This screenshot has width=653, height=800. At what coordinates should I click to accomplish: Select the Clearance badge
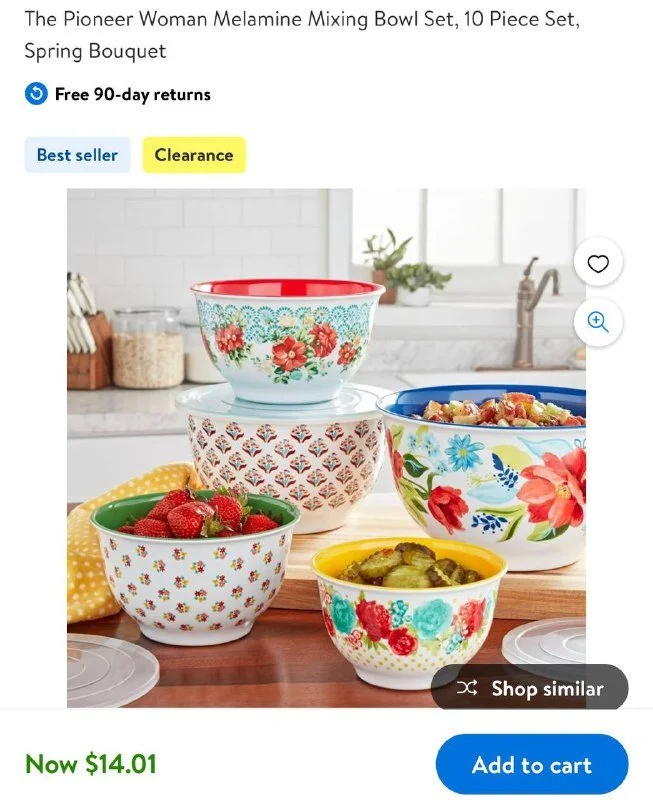pyautogui.click(x=194, y=155)
